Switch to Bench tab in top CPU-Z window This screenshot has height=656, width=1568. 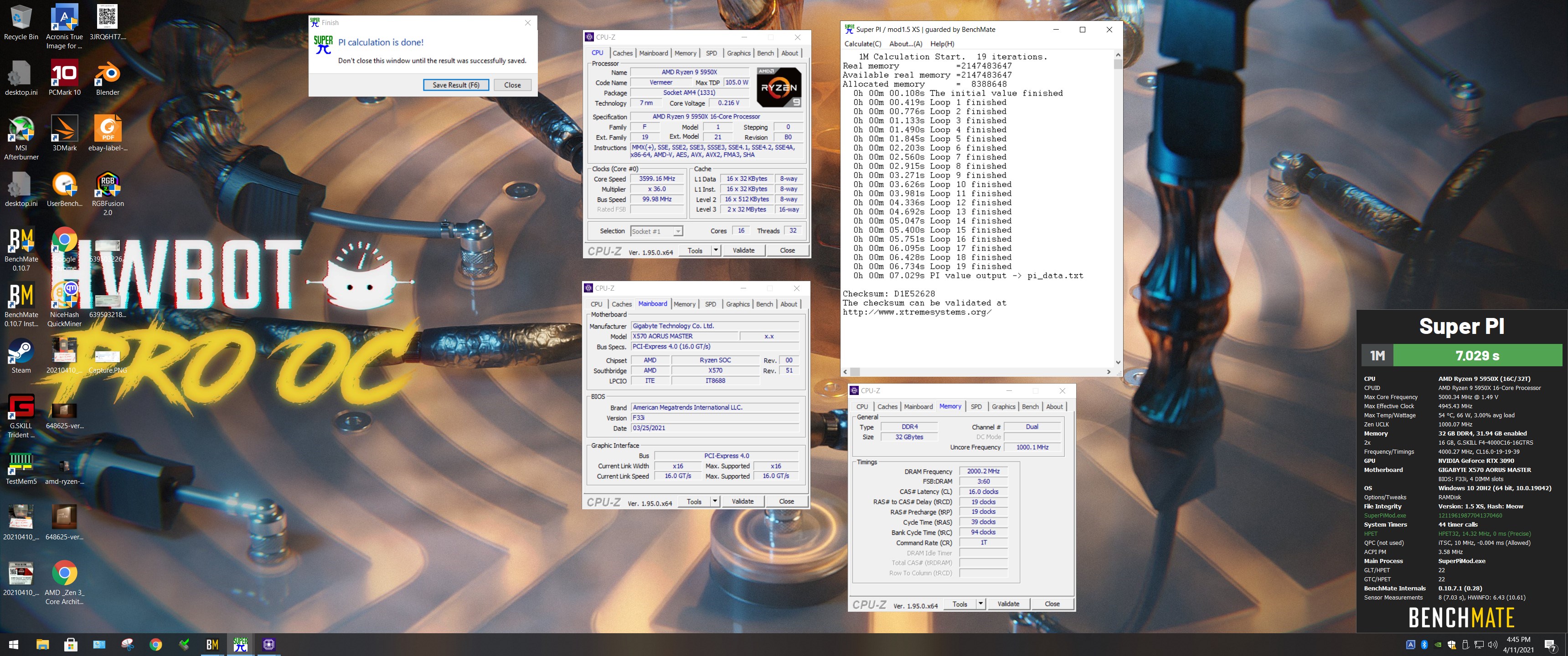click(765, 53)
